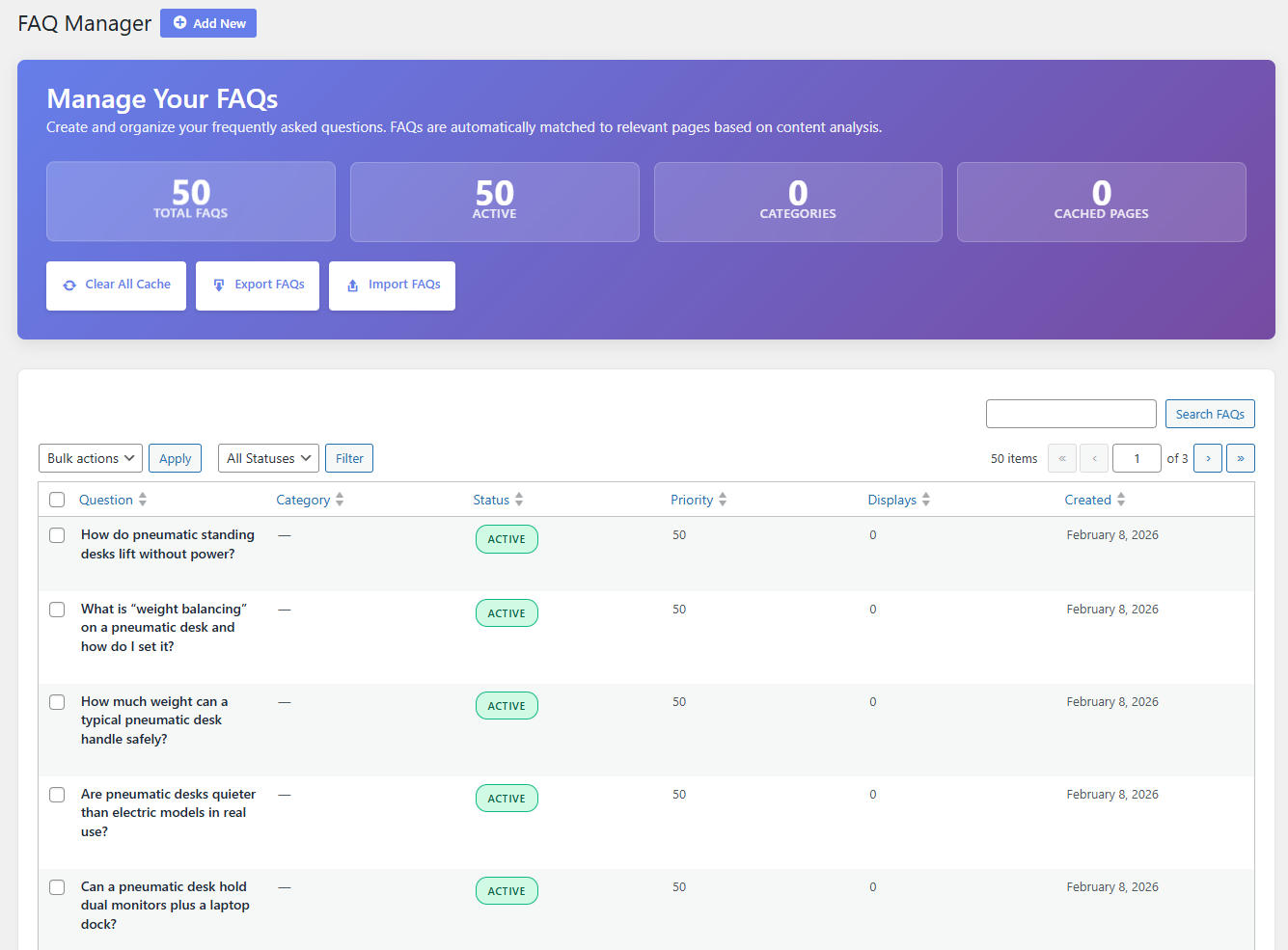This screenshot has width=1288, height=950.
Task: Focus the FAQ search text box
Action: pyautogui.click(x=1071, y=414)
